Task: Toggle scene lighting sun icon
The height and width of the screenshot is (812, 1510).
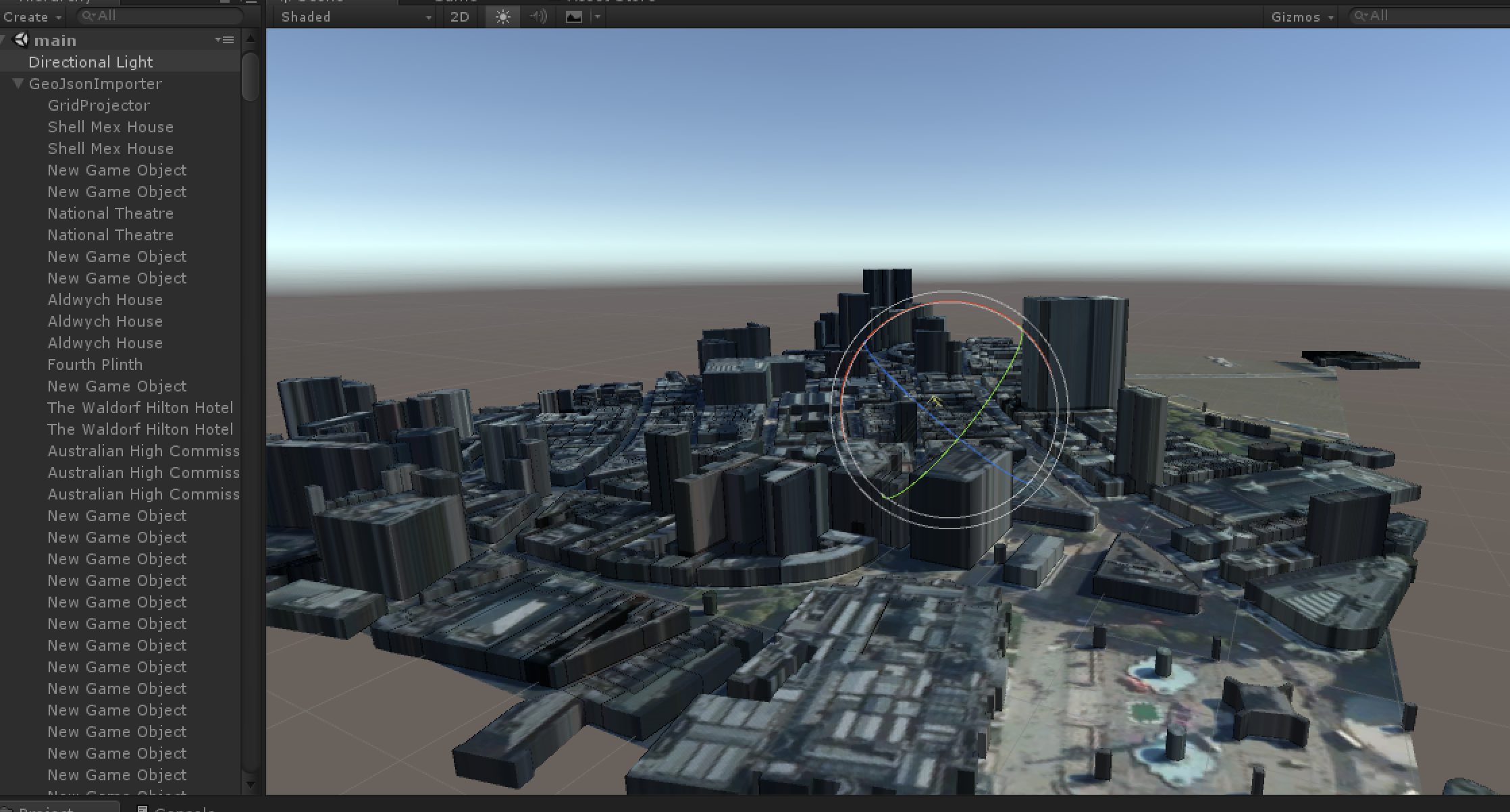Action: (x=502, y=17)
